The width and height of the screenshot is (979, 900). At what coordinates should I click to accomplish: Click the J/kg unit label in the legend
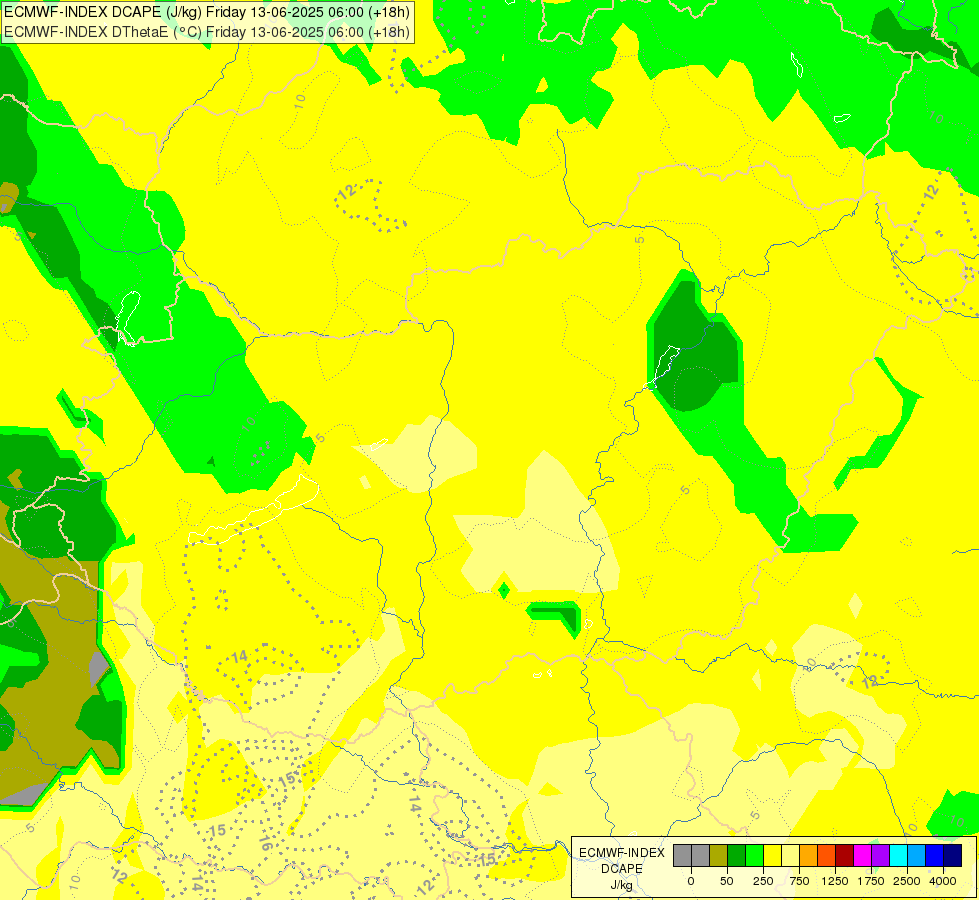tap(621, 885)
